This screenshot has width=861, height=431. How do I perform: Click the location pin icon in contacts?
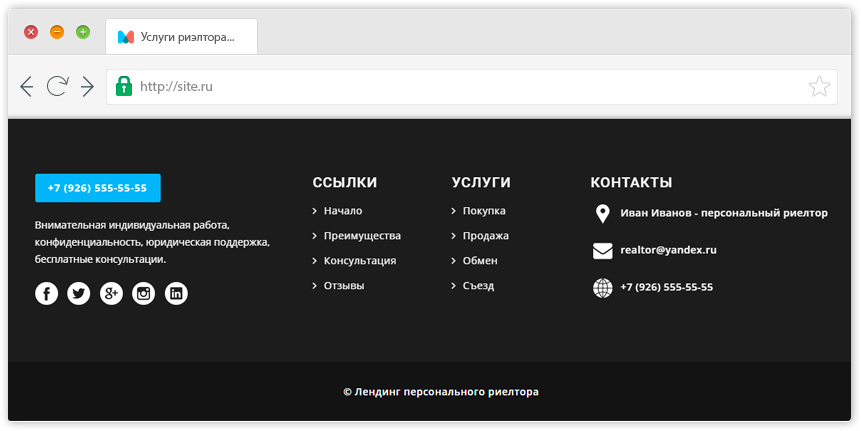pyautogui.click(x=602, y=214)
